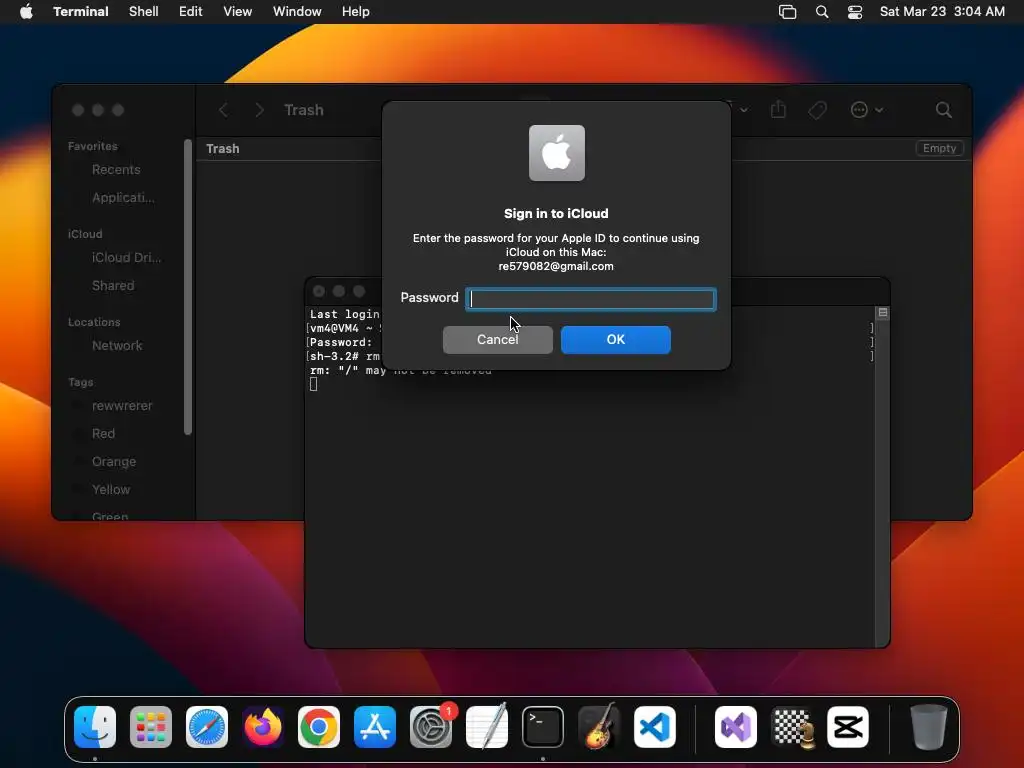Focus the Apple ID Password field
This screenshot has width=1024, height=768.
(x=591, y=299)
